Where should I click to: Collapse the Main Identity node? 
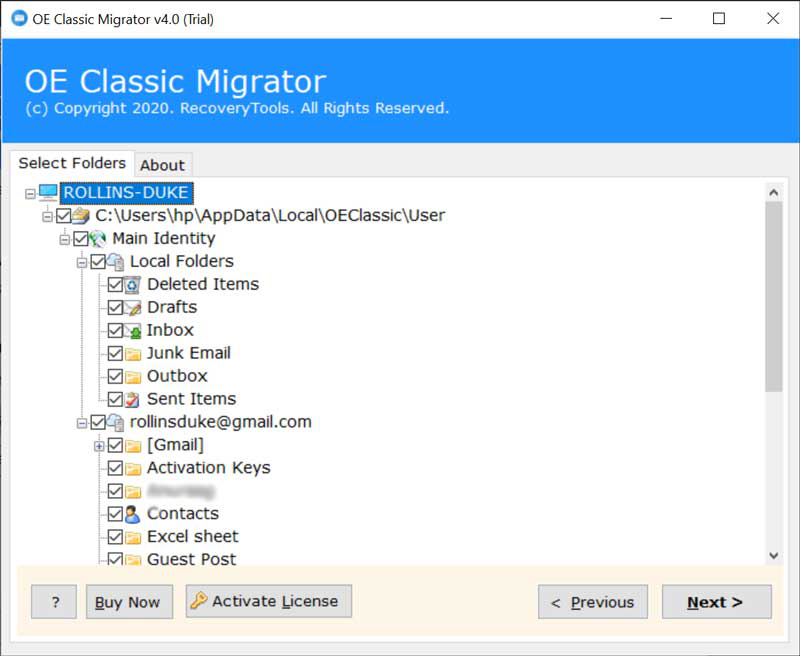pyautogui.click(x=65, y=239)
